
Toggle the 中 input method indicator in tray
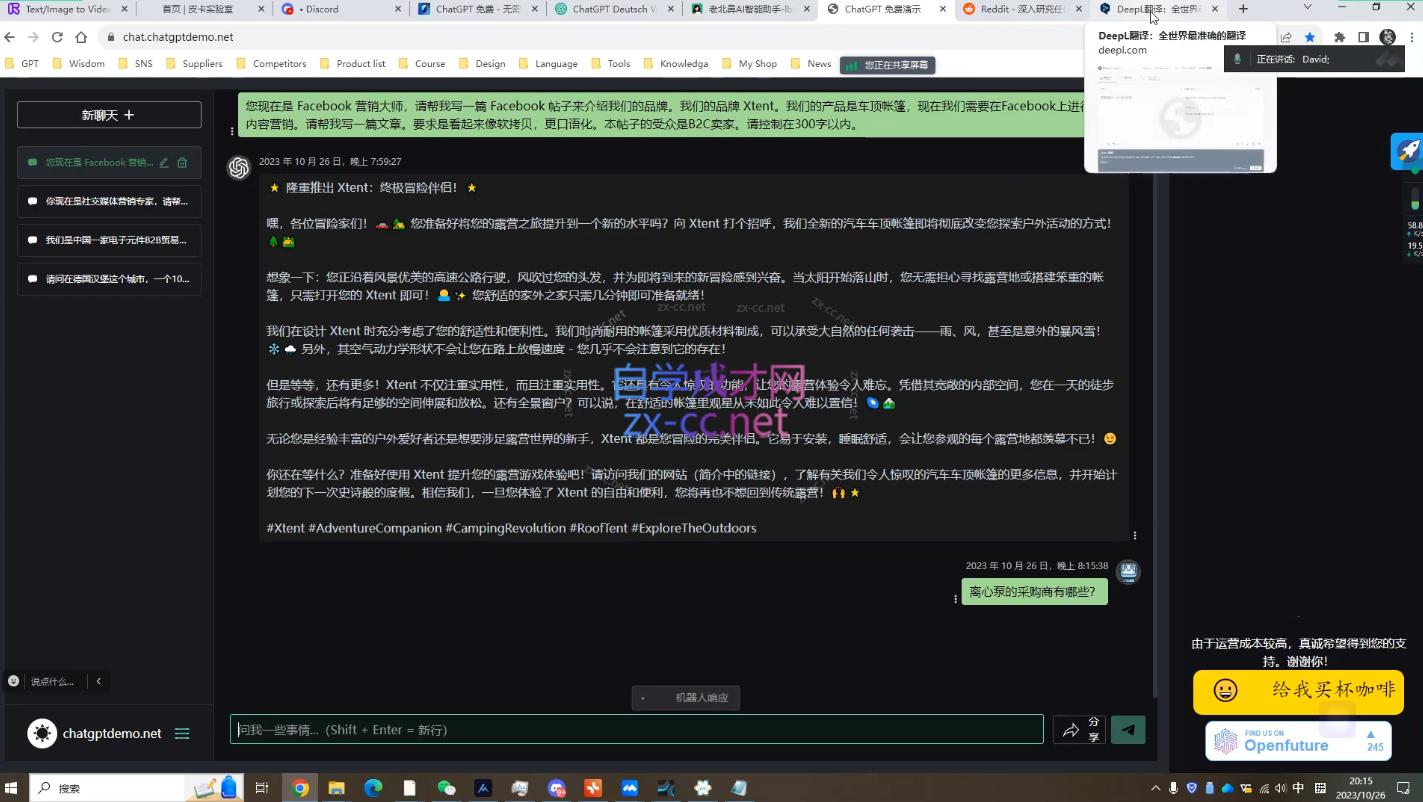[x=1298, y=788]
